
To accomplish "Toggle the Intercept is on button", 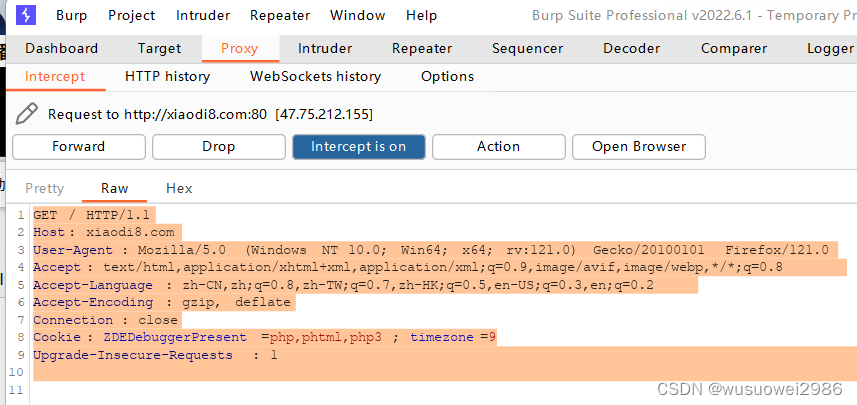I will [x=359, y=146].
